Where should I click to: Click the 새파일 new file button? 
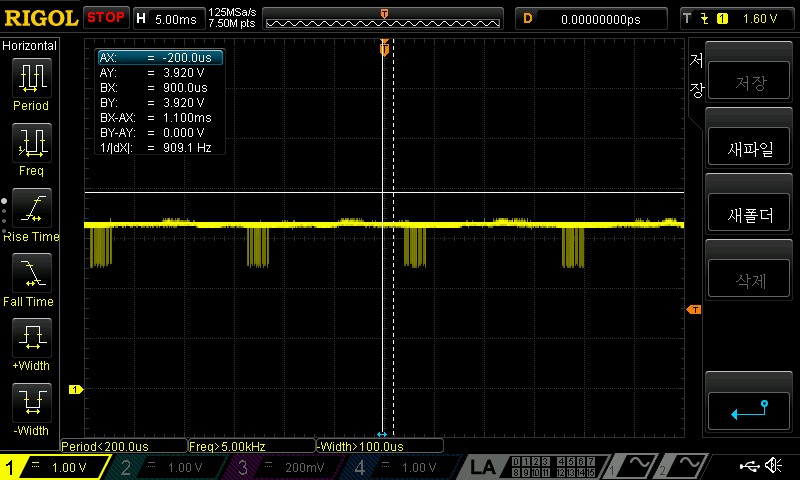click(x=749, y=148)
